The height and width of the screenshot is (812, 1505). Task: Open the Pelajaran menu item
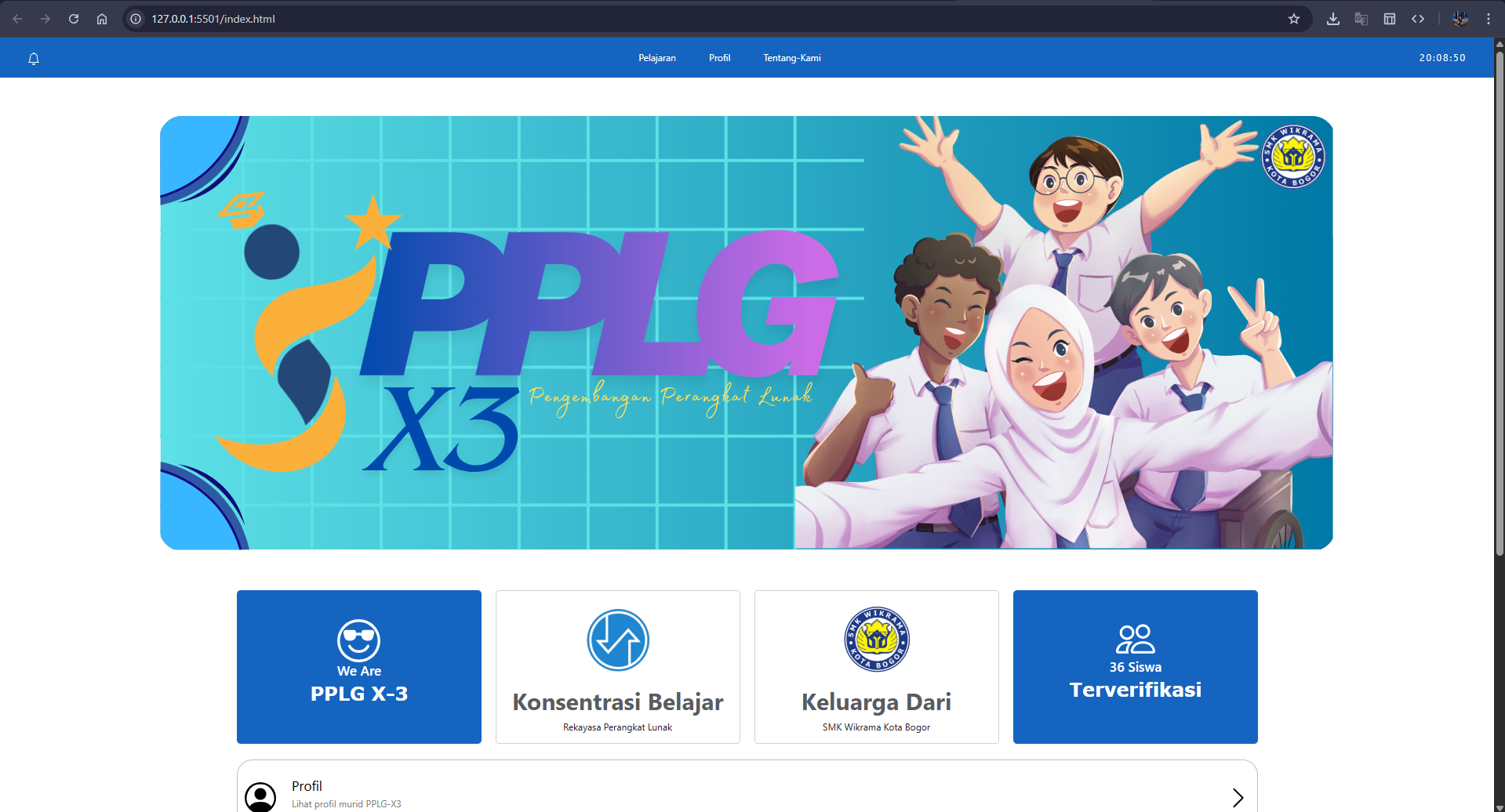656,57
